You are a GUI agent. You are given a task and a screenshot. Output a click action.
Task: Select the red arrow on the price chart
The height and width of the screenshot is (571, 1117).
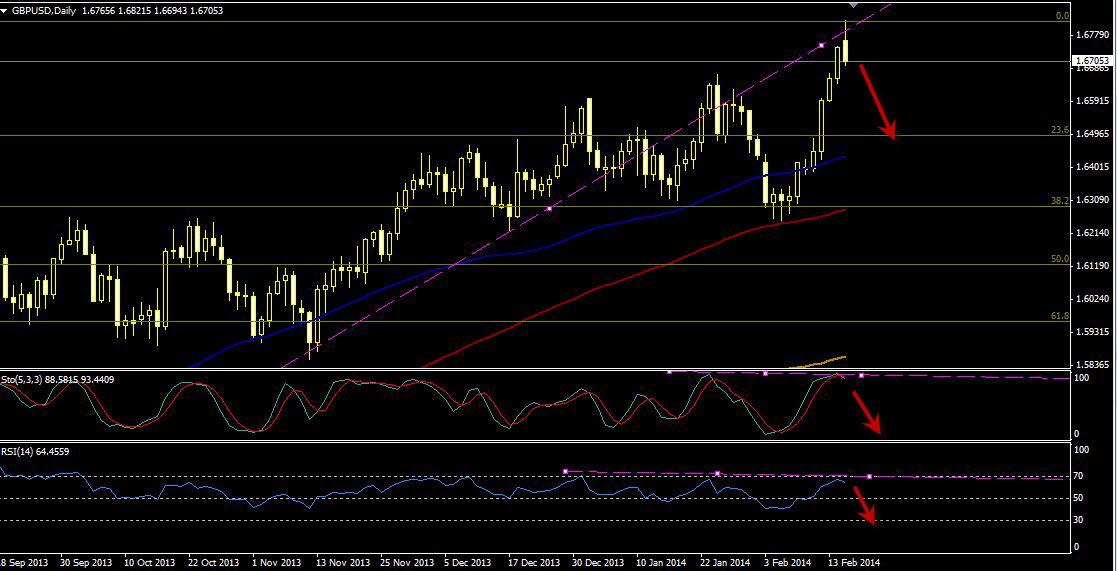[x=877, y=101]
